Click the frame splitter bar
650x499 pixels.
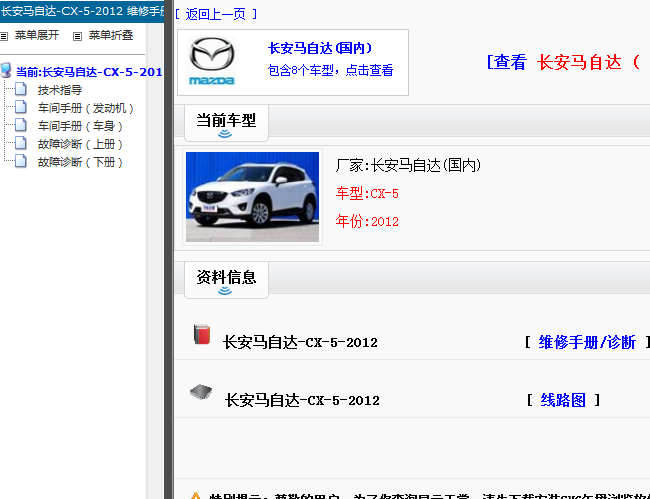point(169,250)
